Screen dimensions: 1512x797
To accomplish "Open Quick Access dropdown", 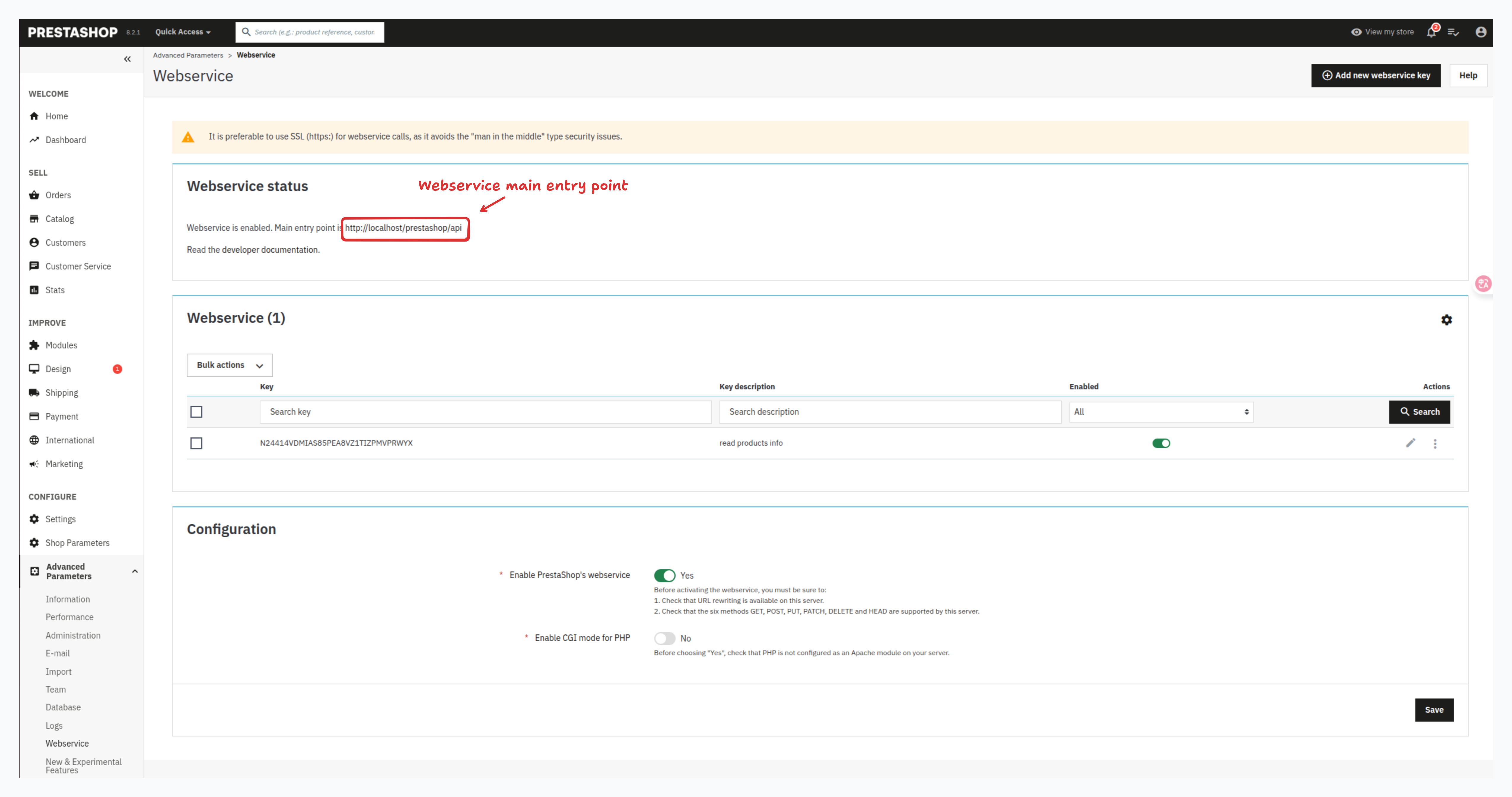I will click(182, 32).
